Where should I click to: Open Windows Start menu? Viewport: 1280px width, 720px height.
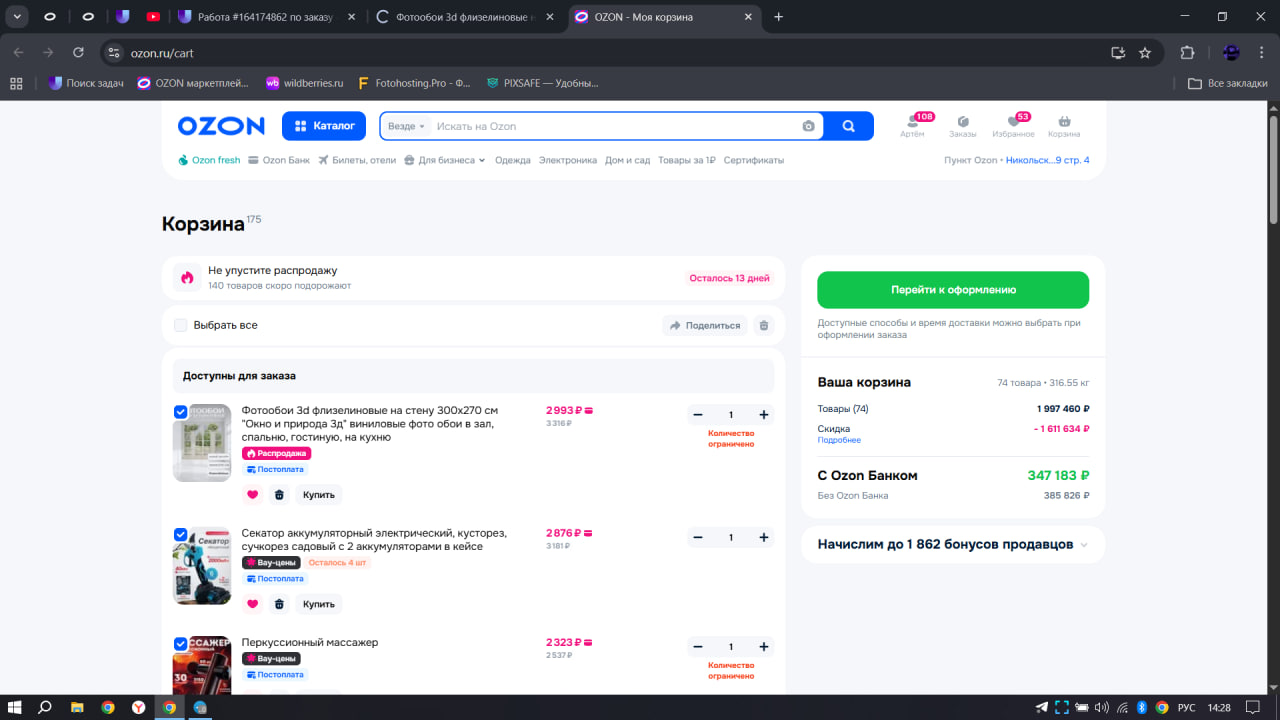pyautogui.click(x=16, y=707)
